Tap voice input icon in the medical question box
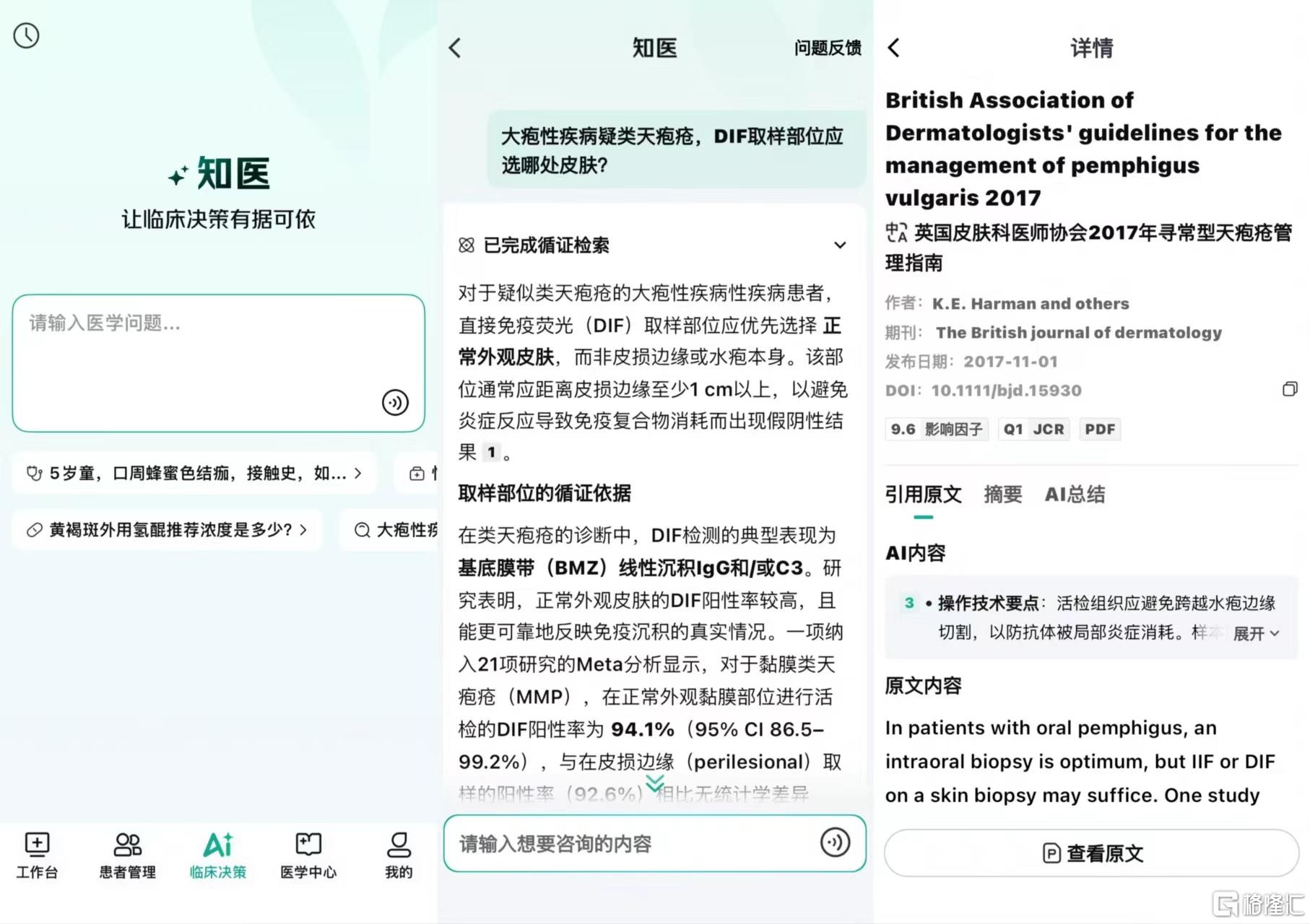This screenshot has width=1310, height=924. (395, 402)
